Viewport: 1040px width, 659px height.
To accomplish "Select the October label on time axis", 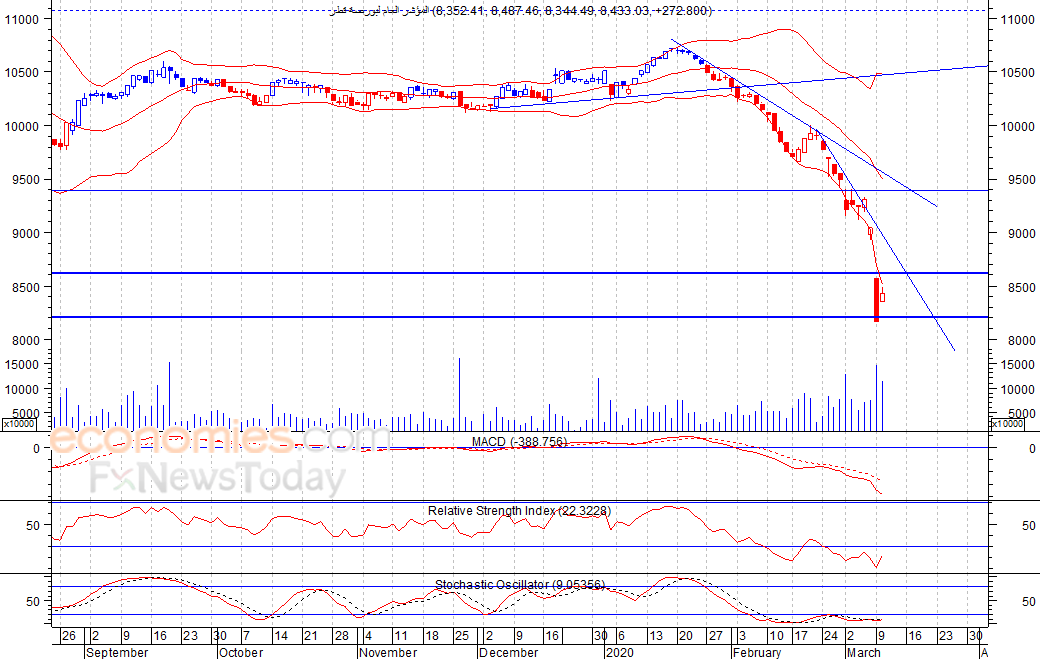I will click(x=241, y=652).
